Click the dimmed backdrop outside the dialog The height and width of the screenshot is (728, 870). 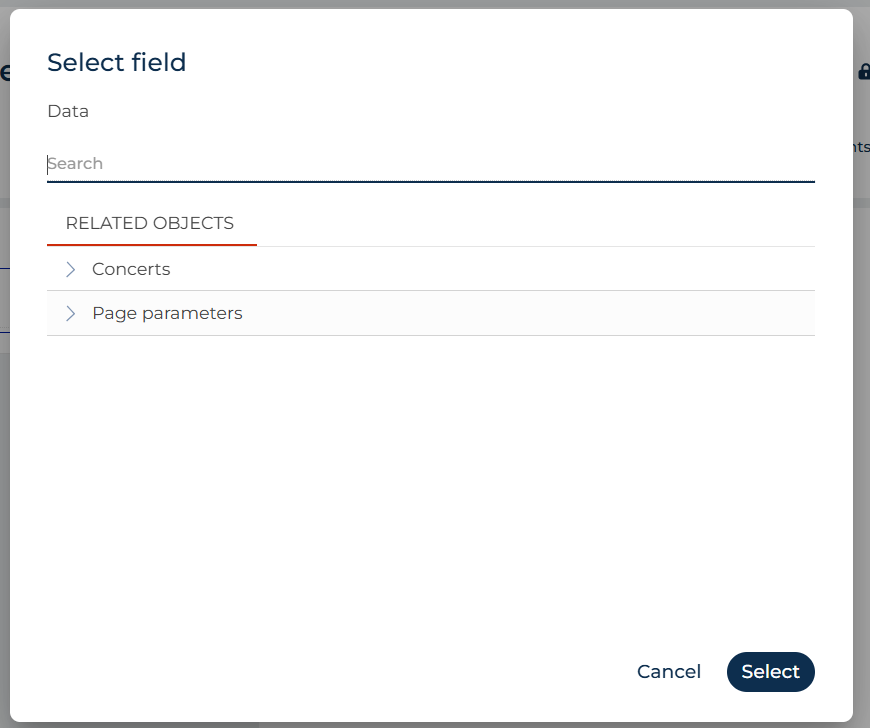click(861, 444)
